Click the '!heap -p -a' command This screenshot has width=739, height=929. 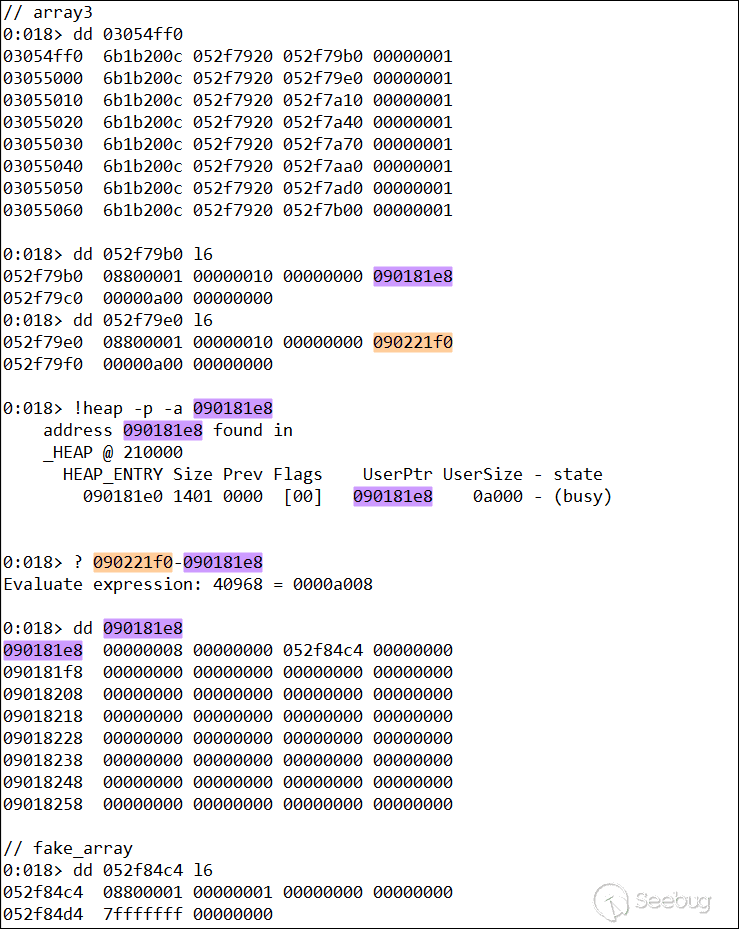tap(128, 408)
